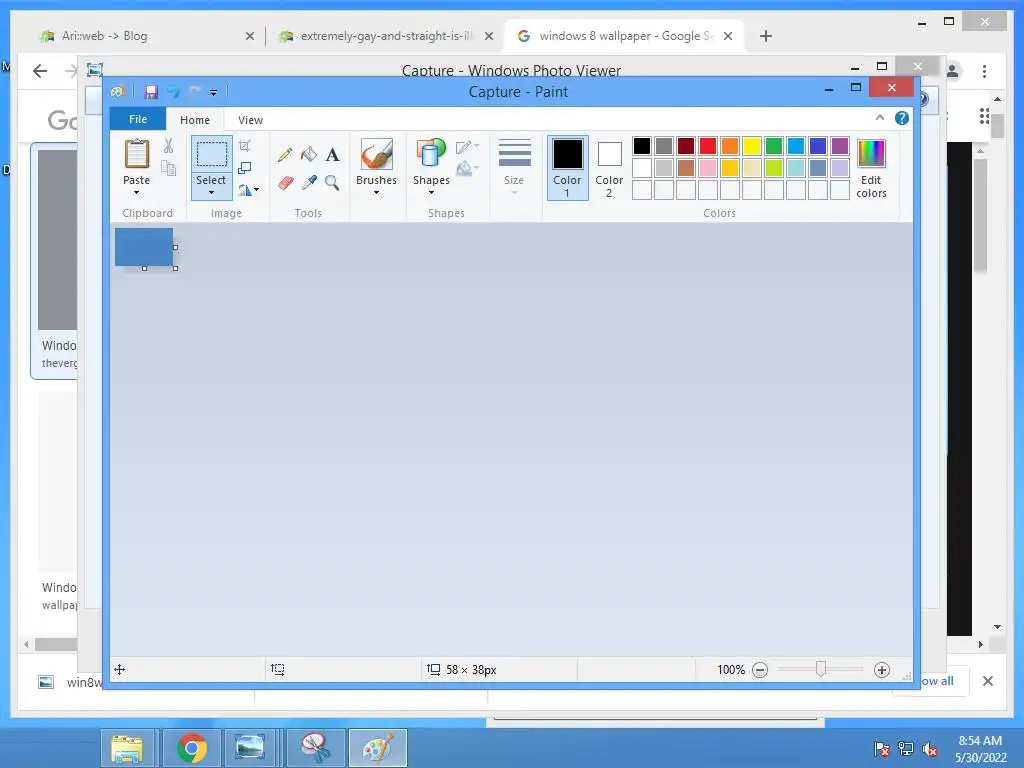Click the Save icon in quick access toolbar
Screen dimensions: 1024x768
point(151,92)
